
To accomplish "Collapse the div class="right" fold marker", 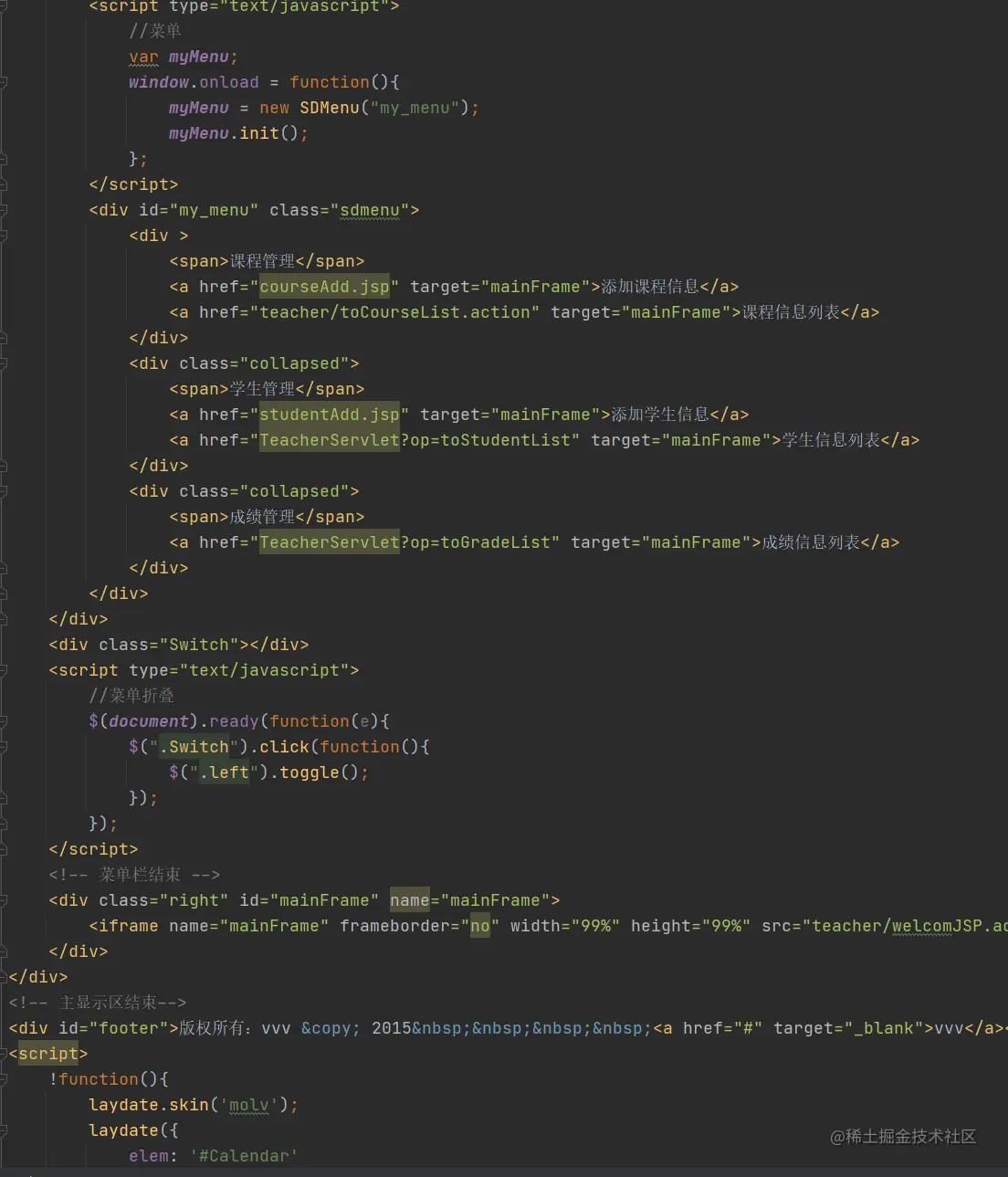I will (x=4, y=900).
